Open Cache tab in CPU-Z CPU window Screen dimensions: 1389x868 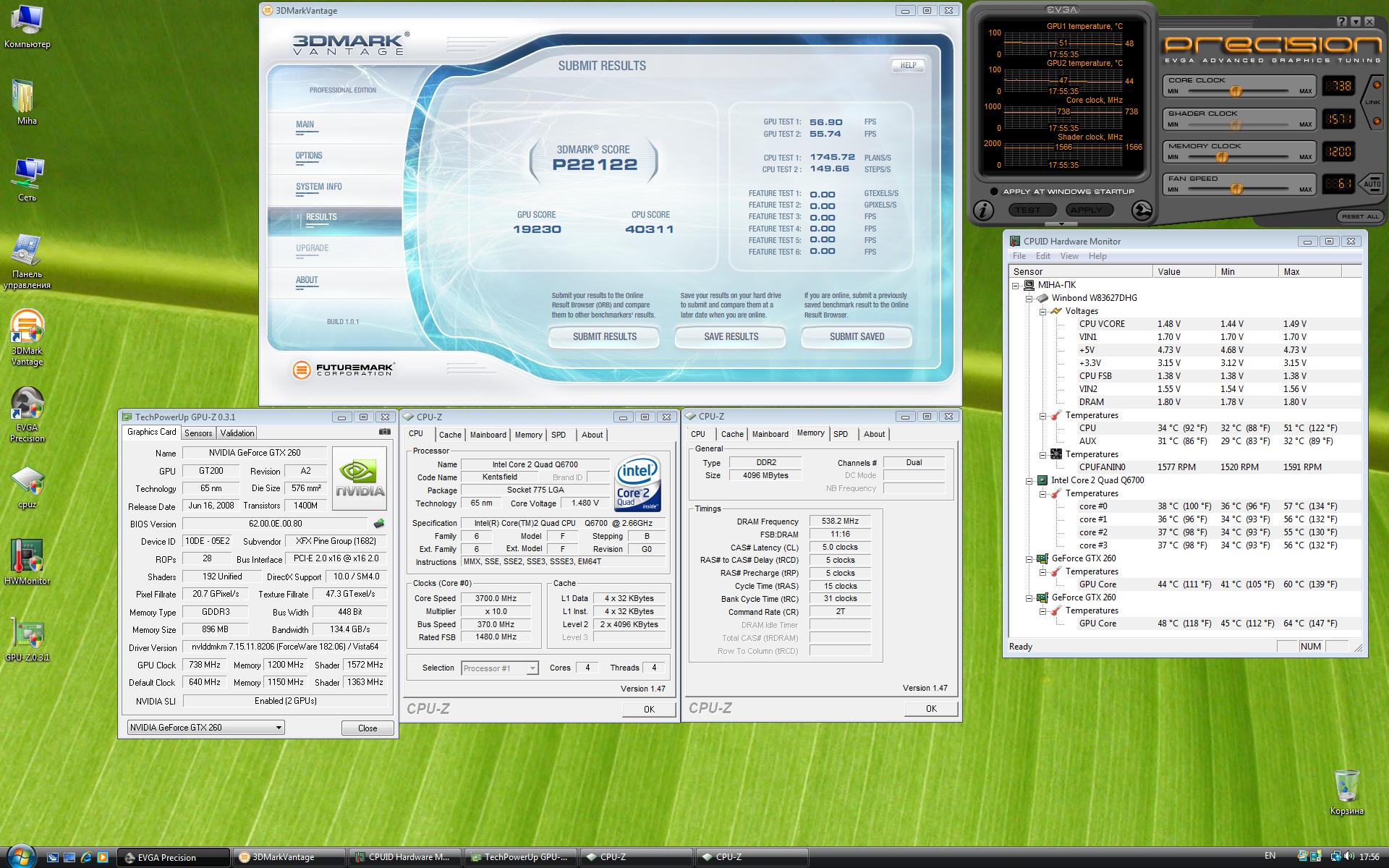450,435
